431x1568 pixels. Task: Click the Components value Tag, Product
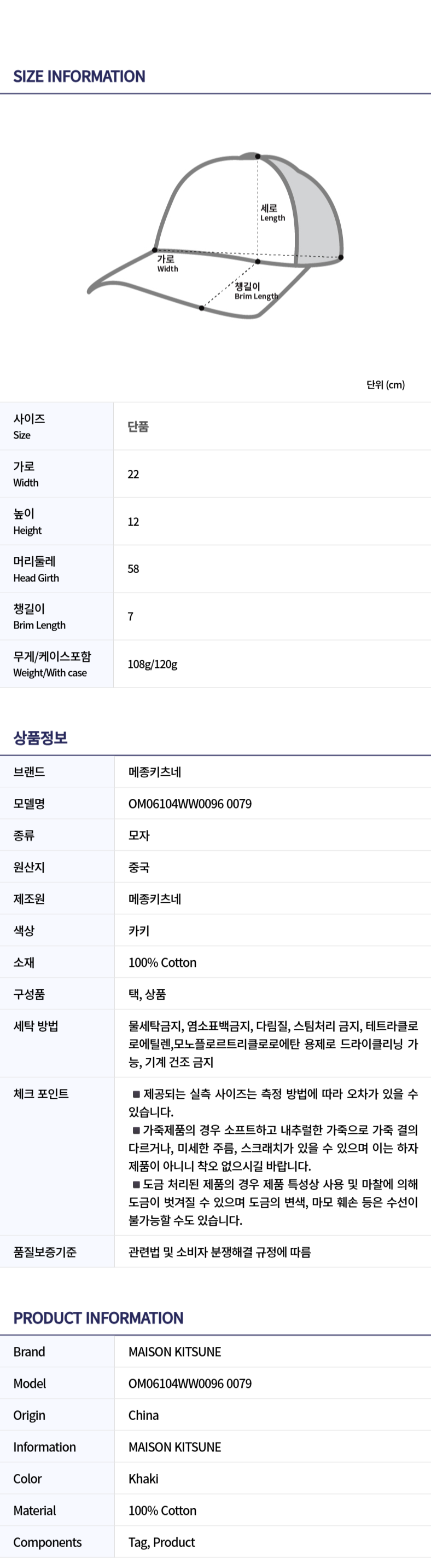162,1542
